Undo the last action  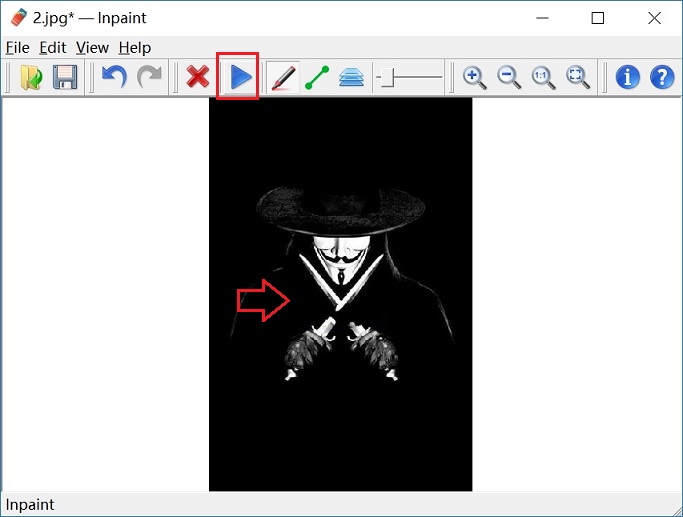click(114, 77)
